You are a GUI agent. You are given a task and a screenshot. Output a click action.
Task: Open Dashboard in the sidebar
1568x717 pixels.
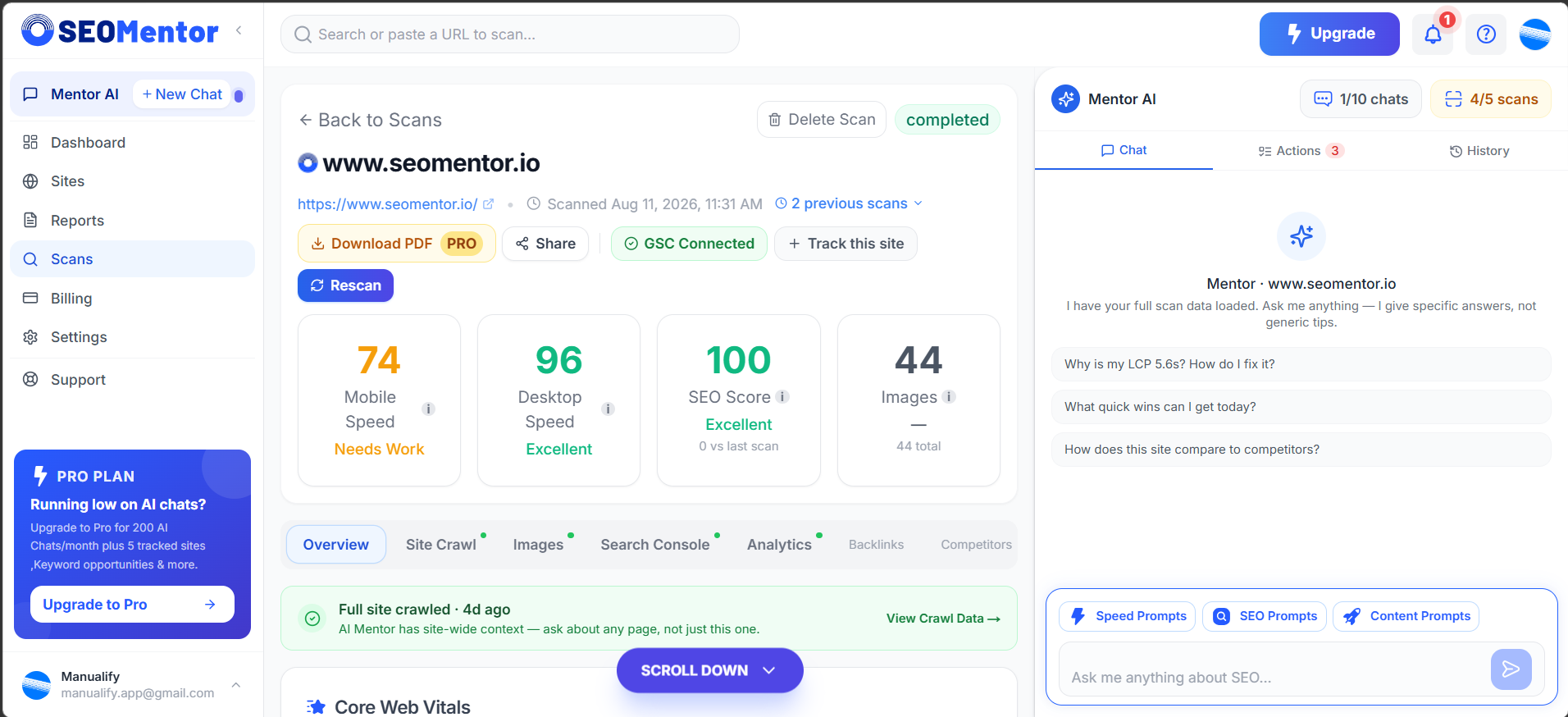(x=132, y=143)
